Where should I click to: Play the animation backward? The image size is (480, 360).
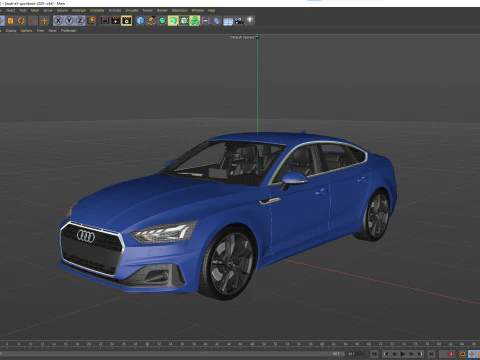pyautogui.click(x=395, y=354)
